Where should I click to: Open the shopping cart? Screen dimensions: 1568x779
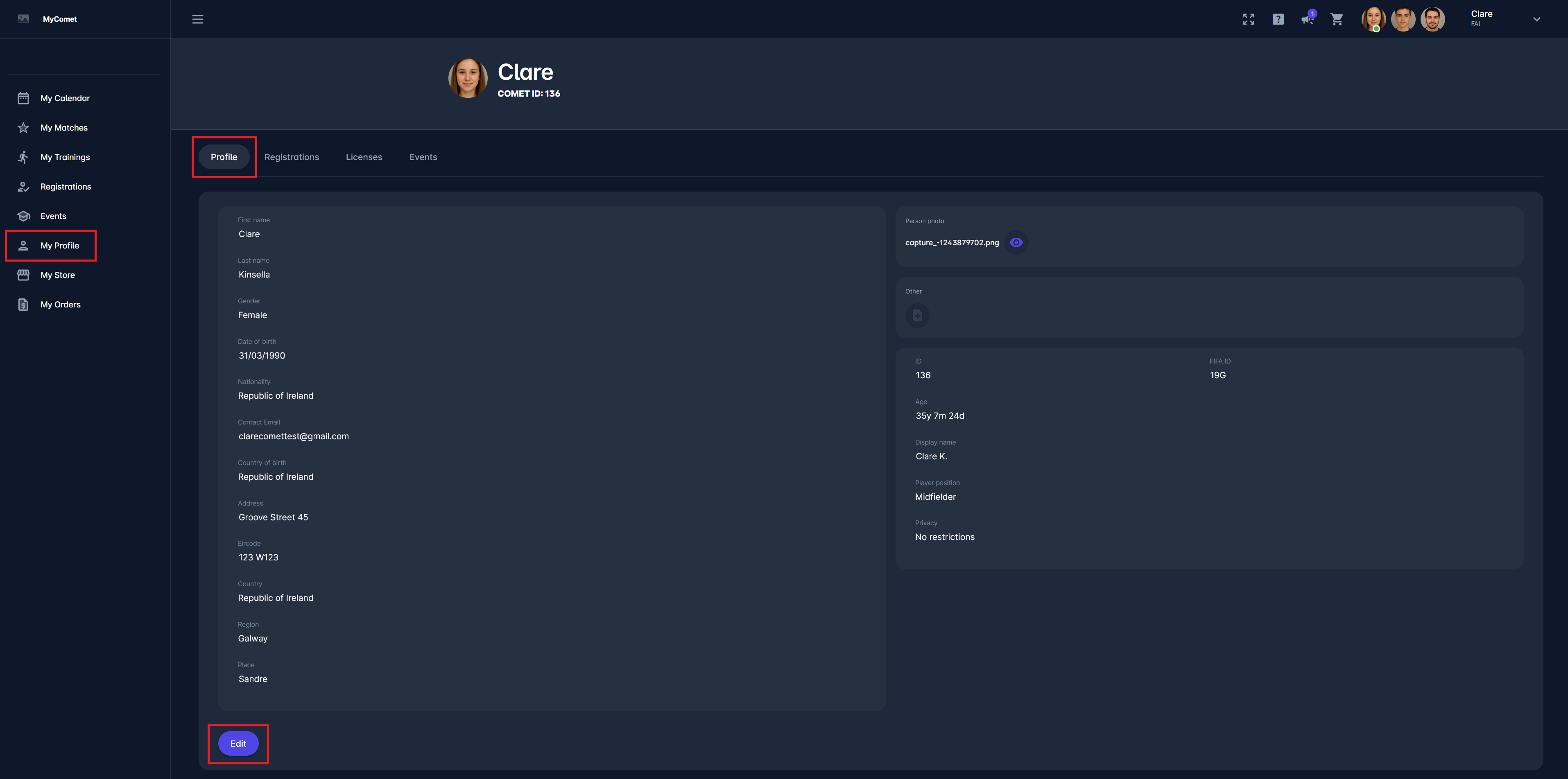click(1337, 20)
